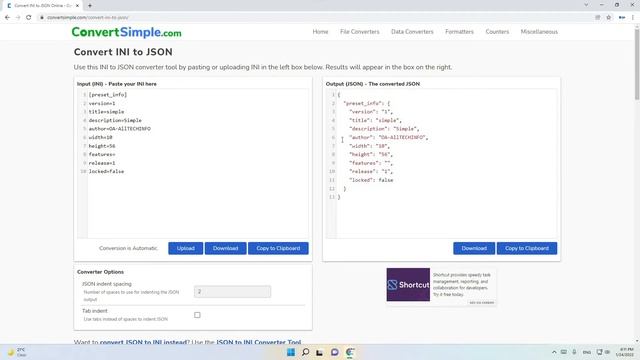Click 'author=OA-AllTECHINFO' input line

120,129
